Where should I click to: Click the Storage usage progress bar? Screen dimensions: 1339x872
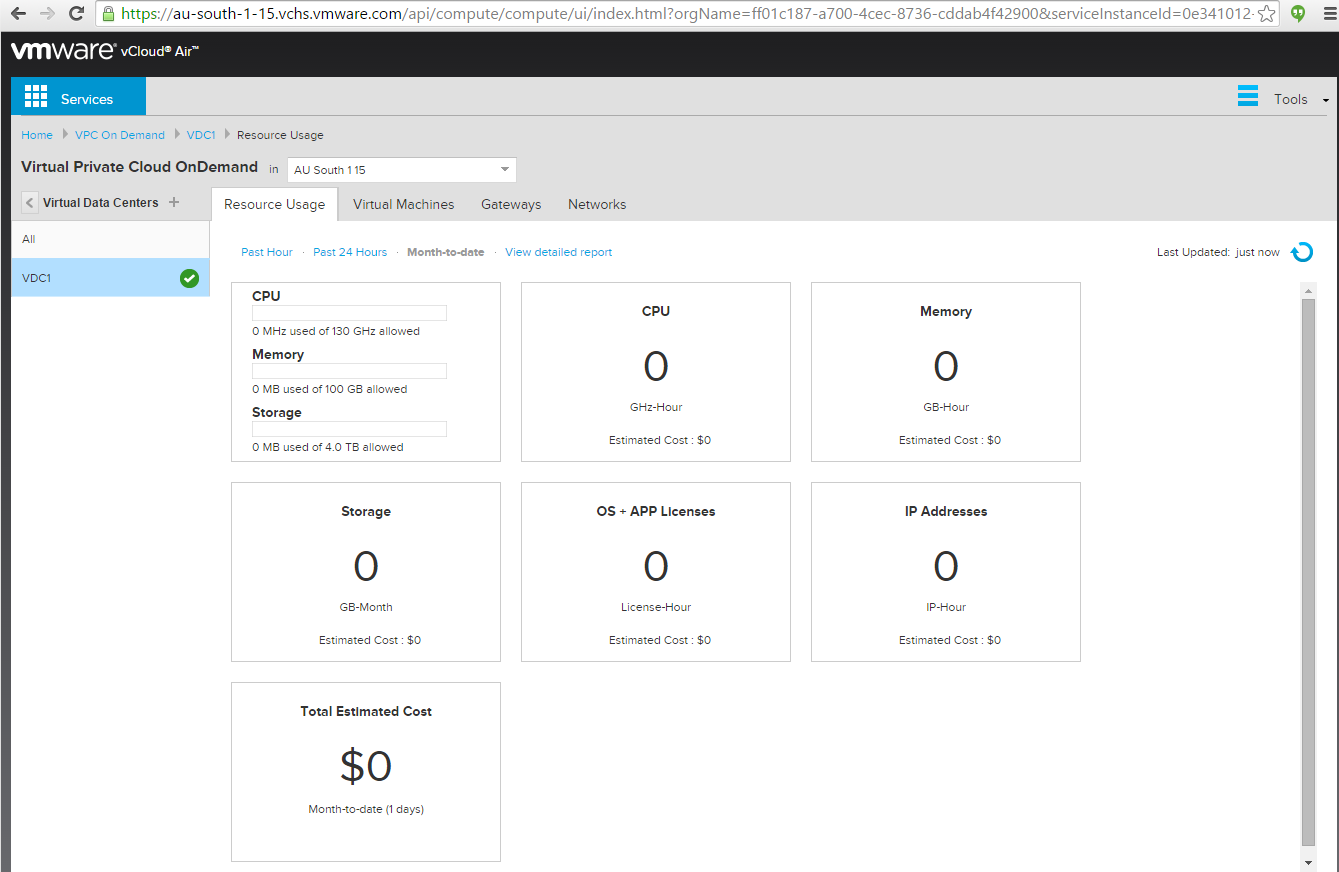349,429
